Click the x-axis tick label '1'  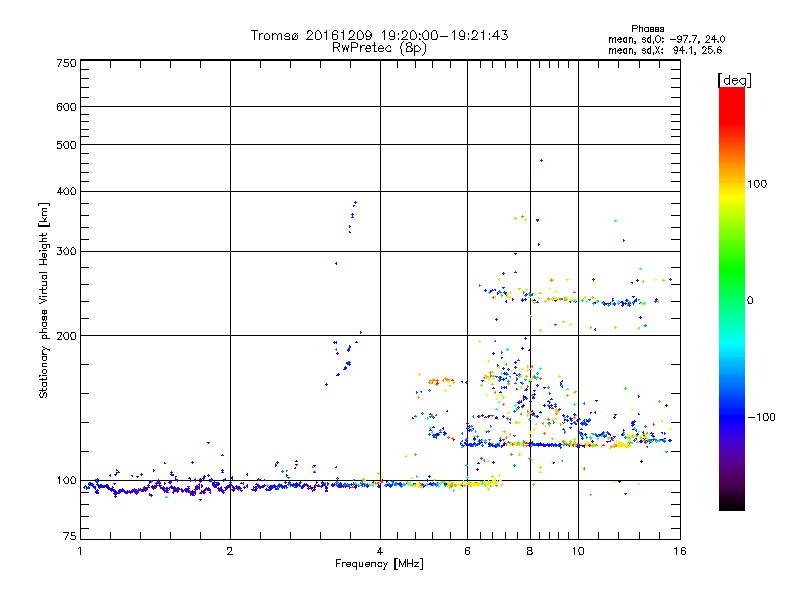click(80, 551)
